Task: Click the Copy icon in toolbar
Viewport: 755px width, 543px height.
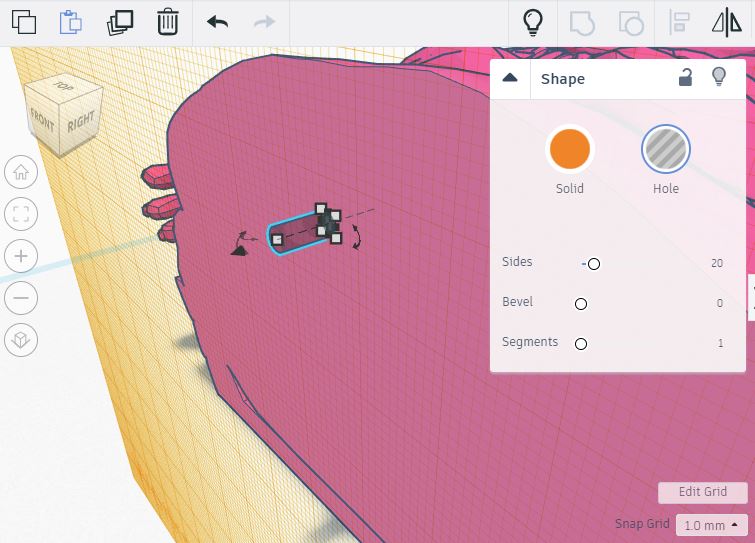Action: click(24, 22)
